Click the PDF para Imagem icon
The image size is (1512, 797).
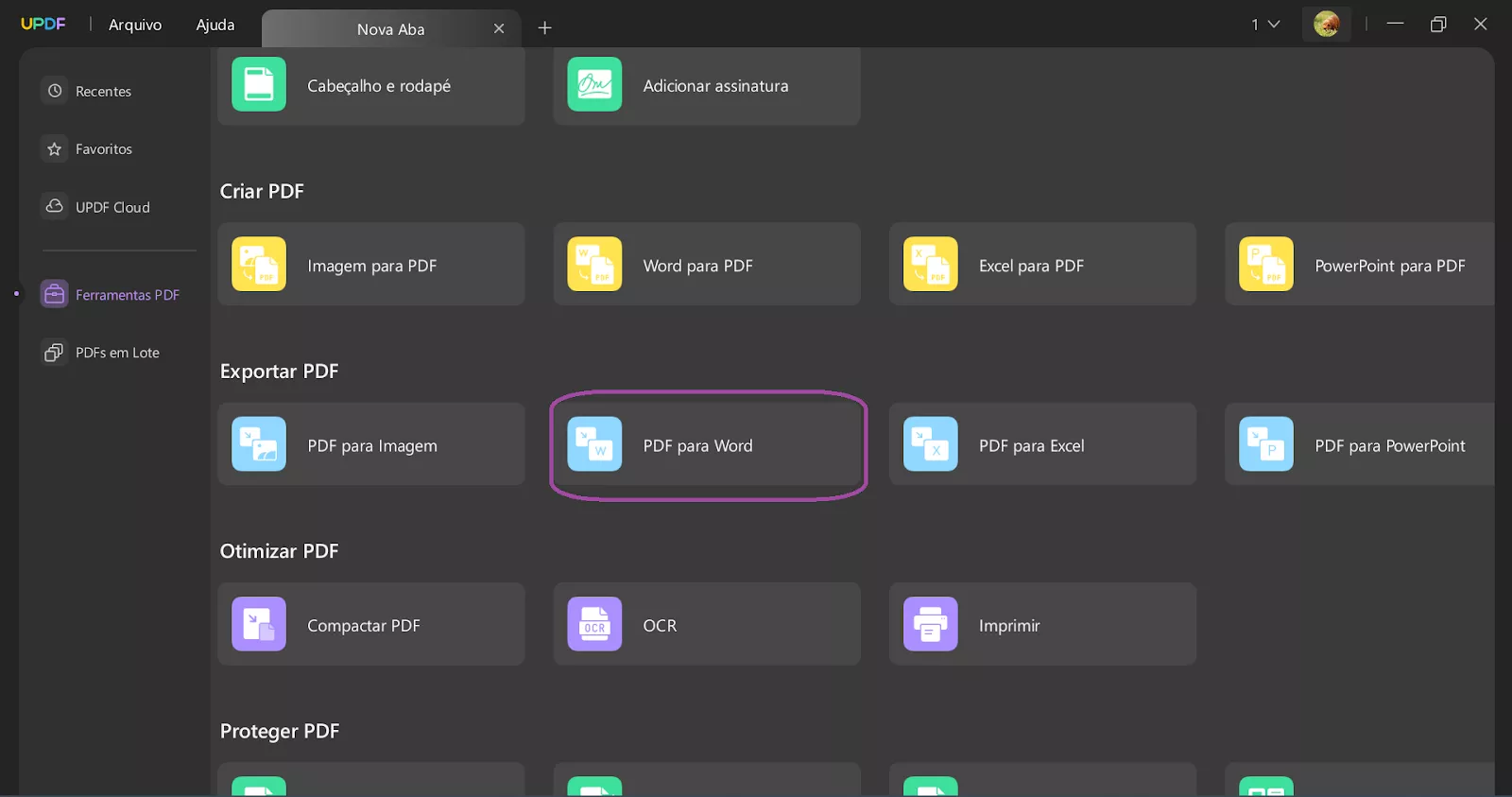259,444
